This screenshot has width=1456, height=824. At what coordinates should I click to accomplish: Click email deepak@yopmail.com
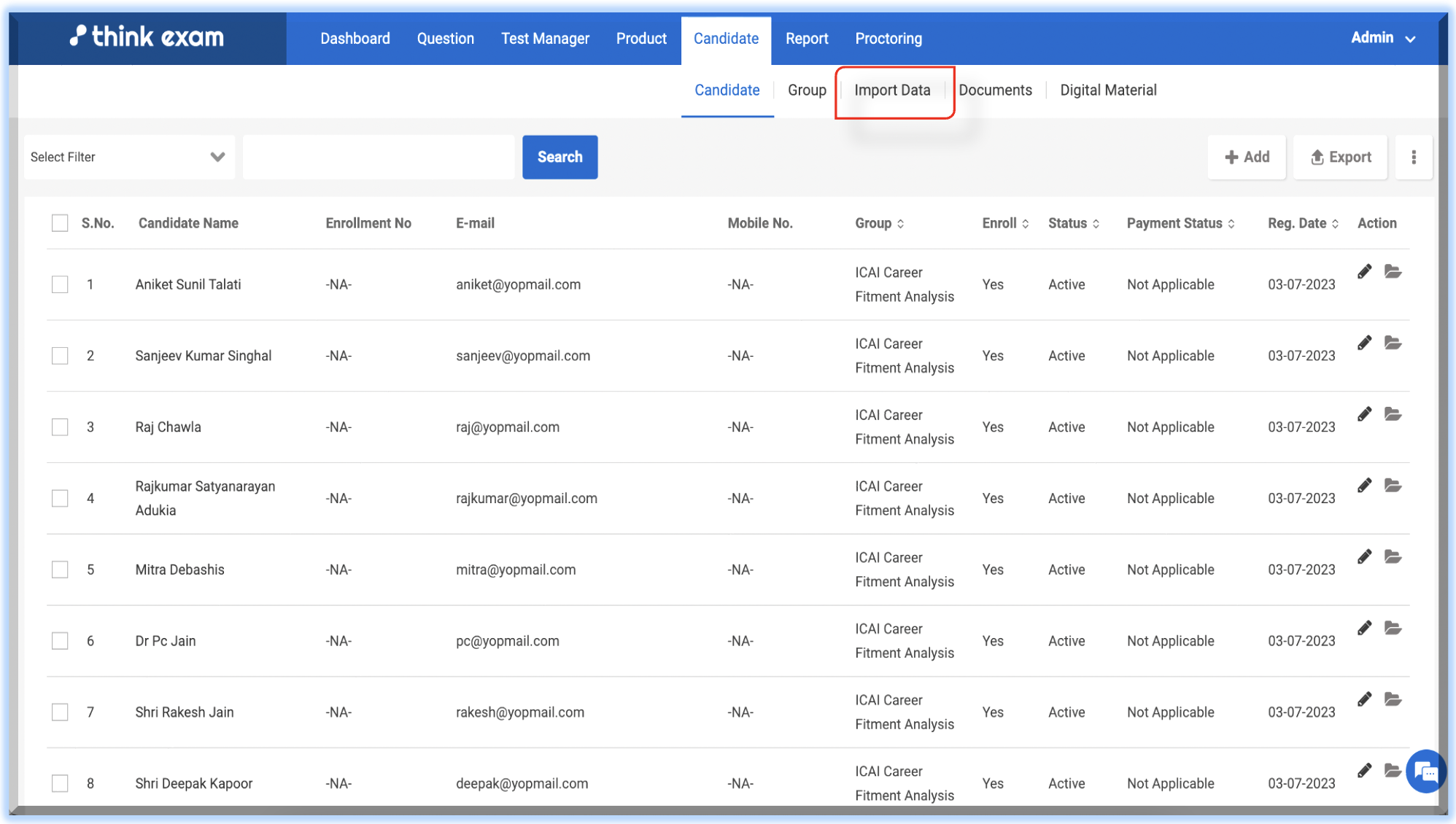[522, 783]
